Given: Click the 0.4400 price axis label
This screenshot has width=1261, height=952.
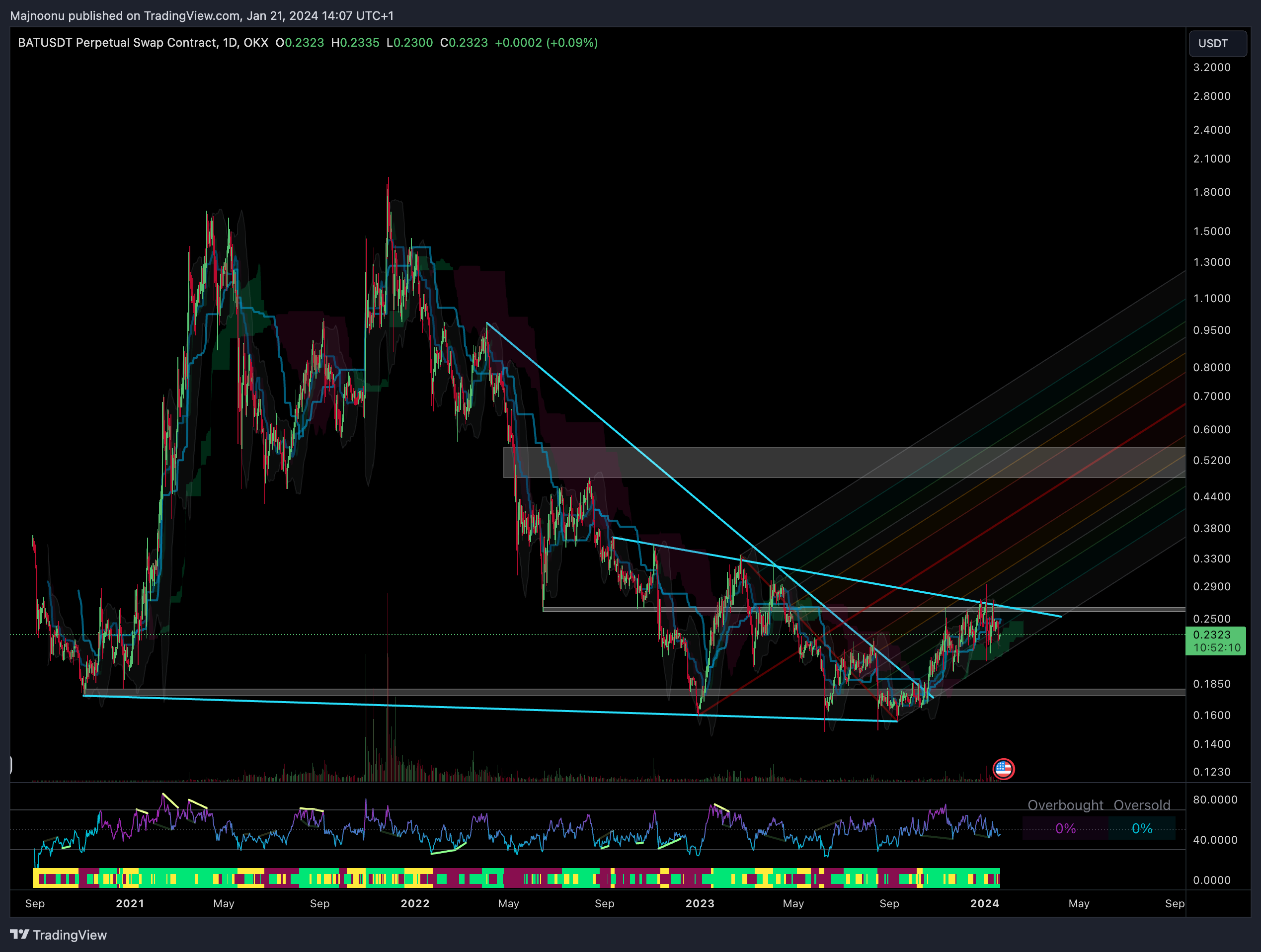Looking at the screenshot, I should pyautogui.click(x=1212, y=497).
